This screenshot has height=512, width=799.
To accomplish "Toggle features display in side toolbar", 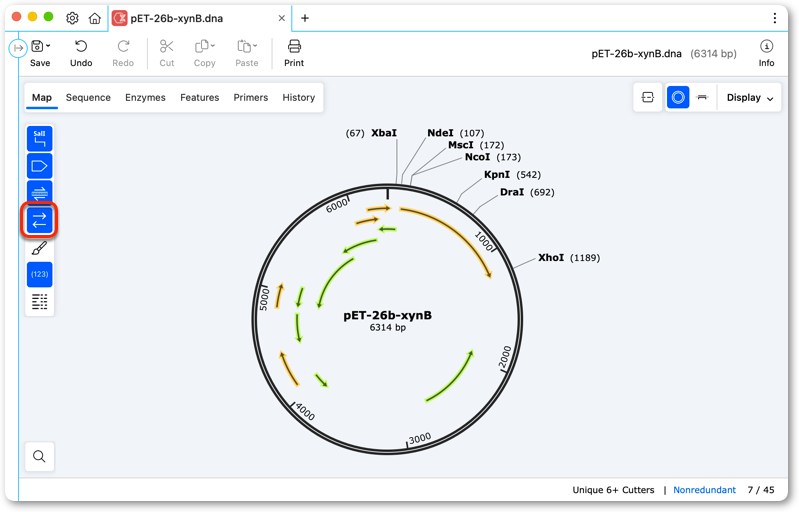I will point(39,166).
